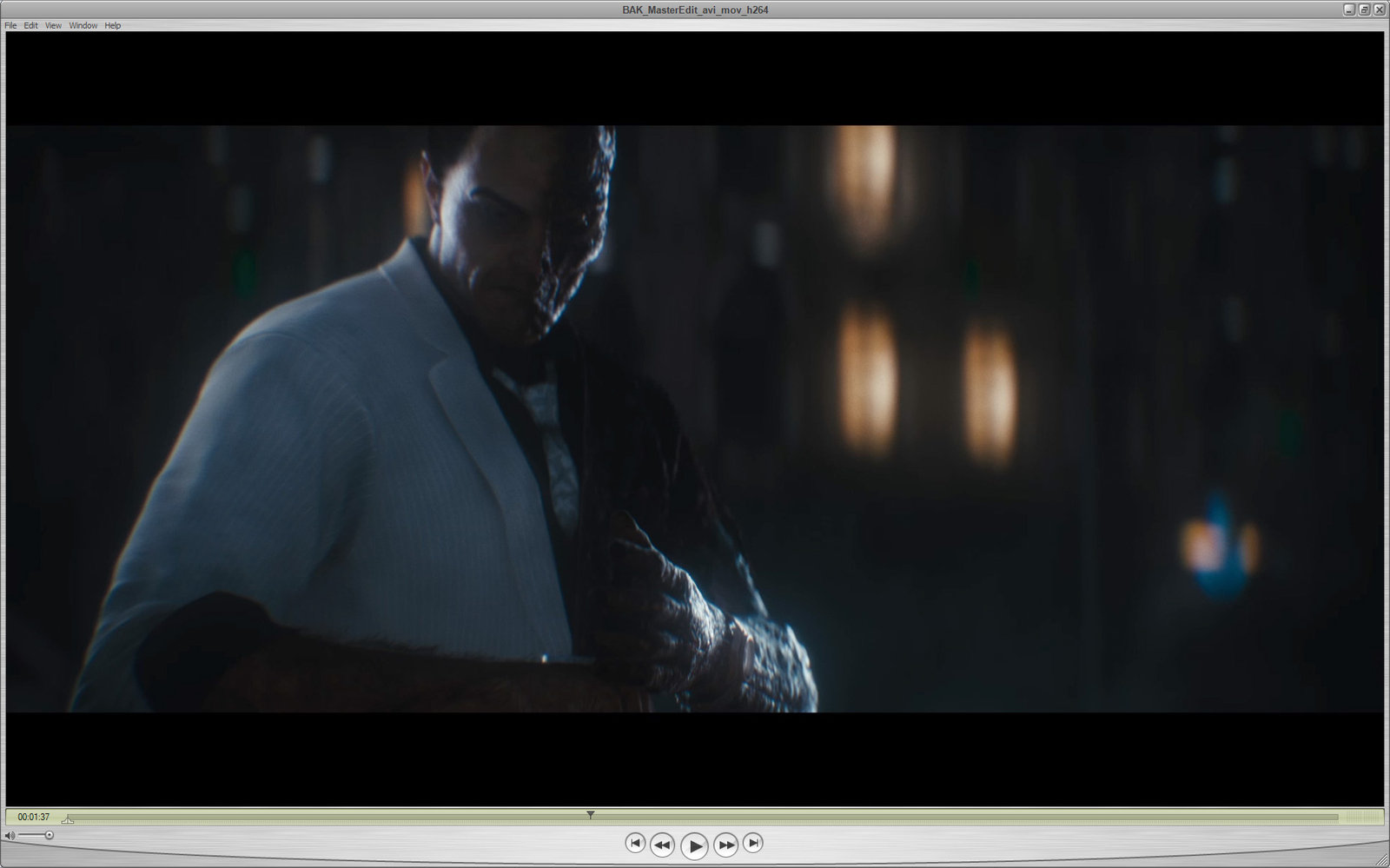Screen dimensions: 1390x868
Task: Mute audio via the speaker icon
Action: (x=10, y=836)
